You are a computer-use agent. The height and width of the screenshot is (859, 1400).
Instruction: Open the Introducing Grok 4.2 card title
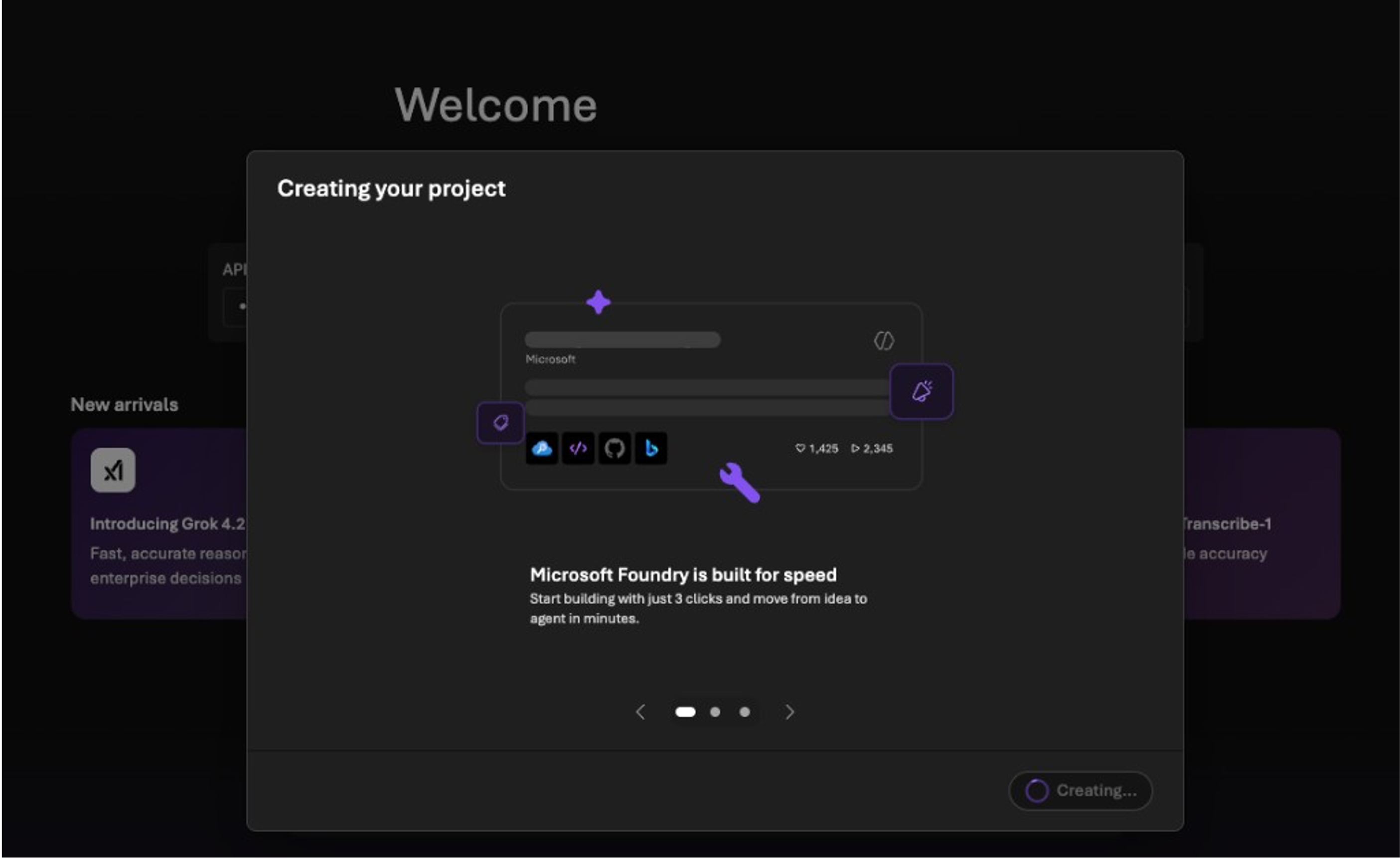pos(167,523)
